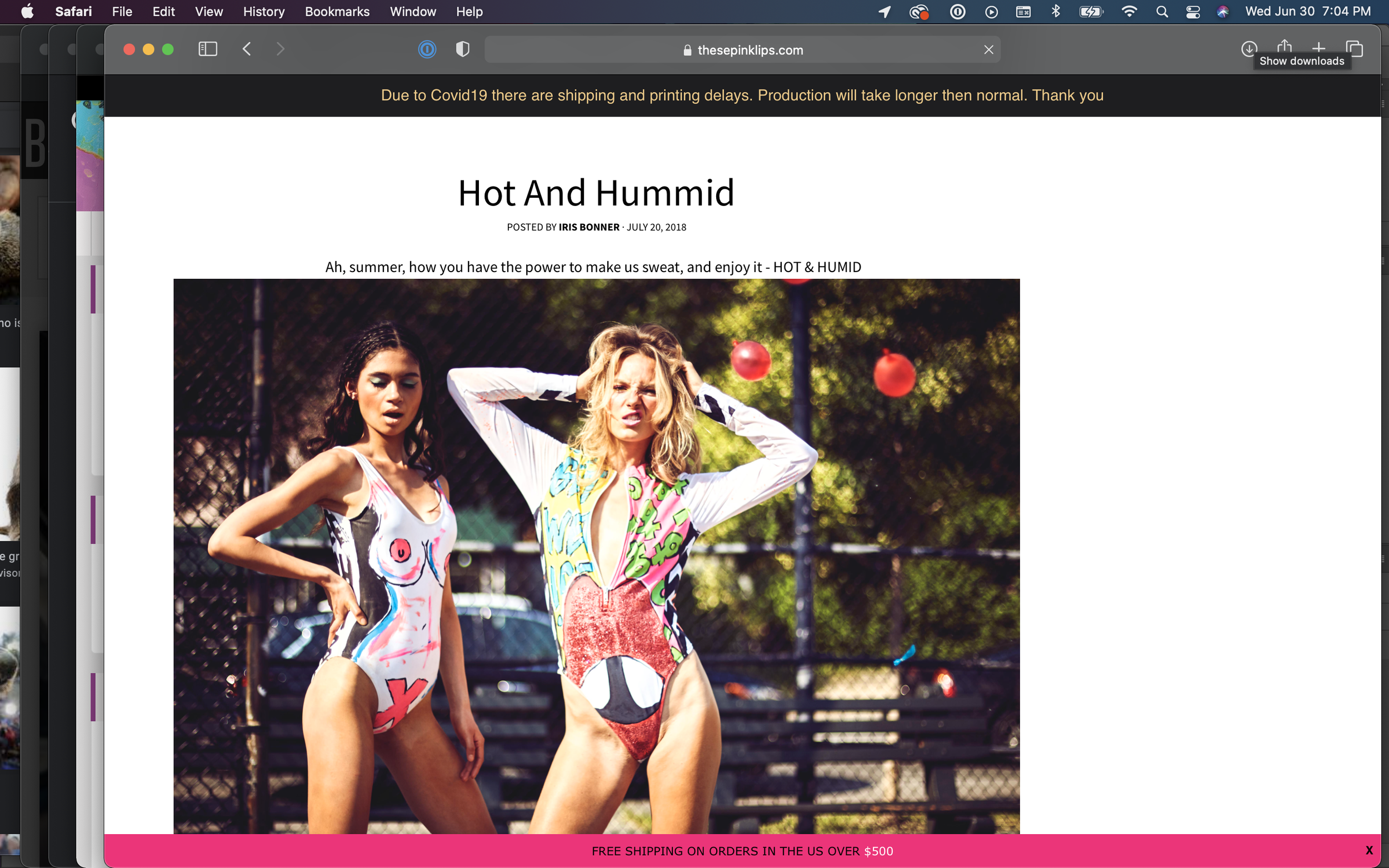The image size is (1389, 868).
Task: Open battery status menu
Action: point(1090,12)
